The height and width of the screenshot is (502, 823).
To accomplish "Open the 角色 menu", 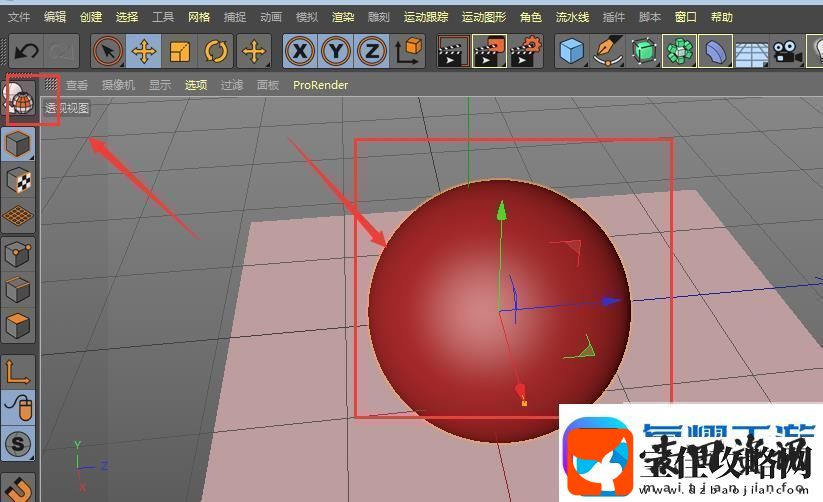I will point(531,17).
